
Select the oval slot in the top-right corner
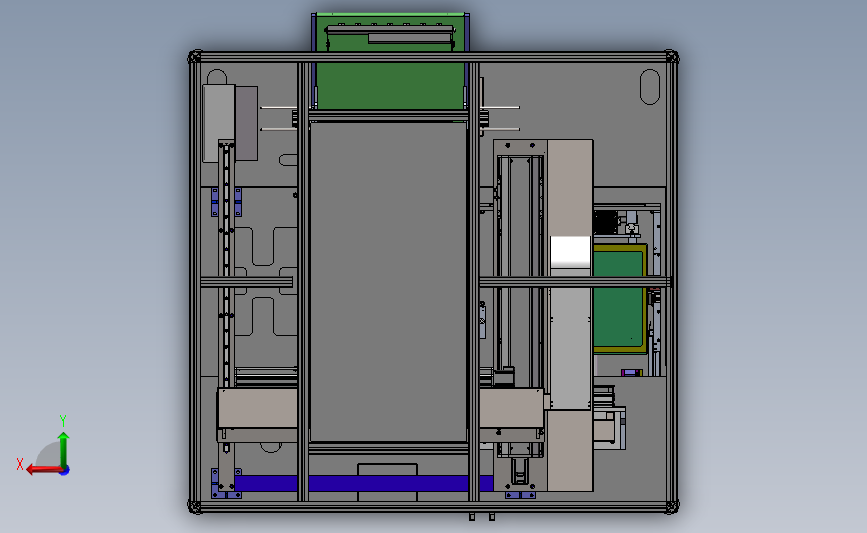click(x=650, y=87)
